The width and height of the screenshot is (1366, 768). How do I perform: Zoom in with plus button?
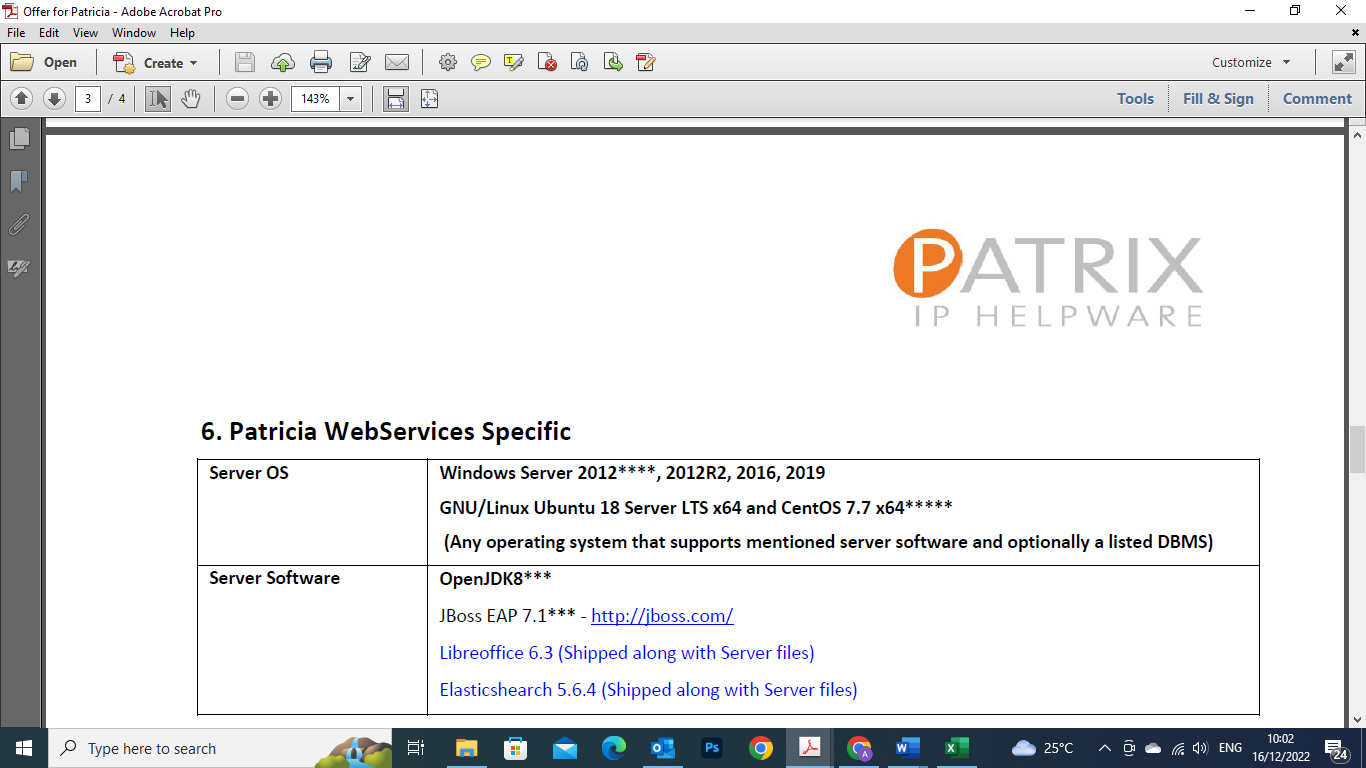point(270,98)
